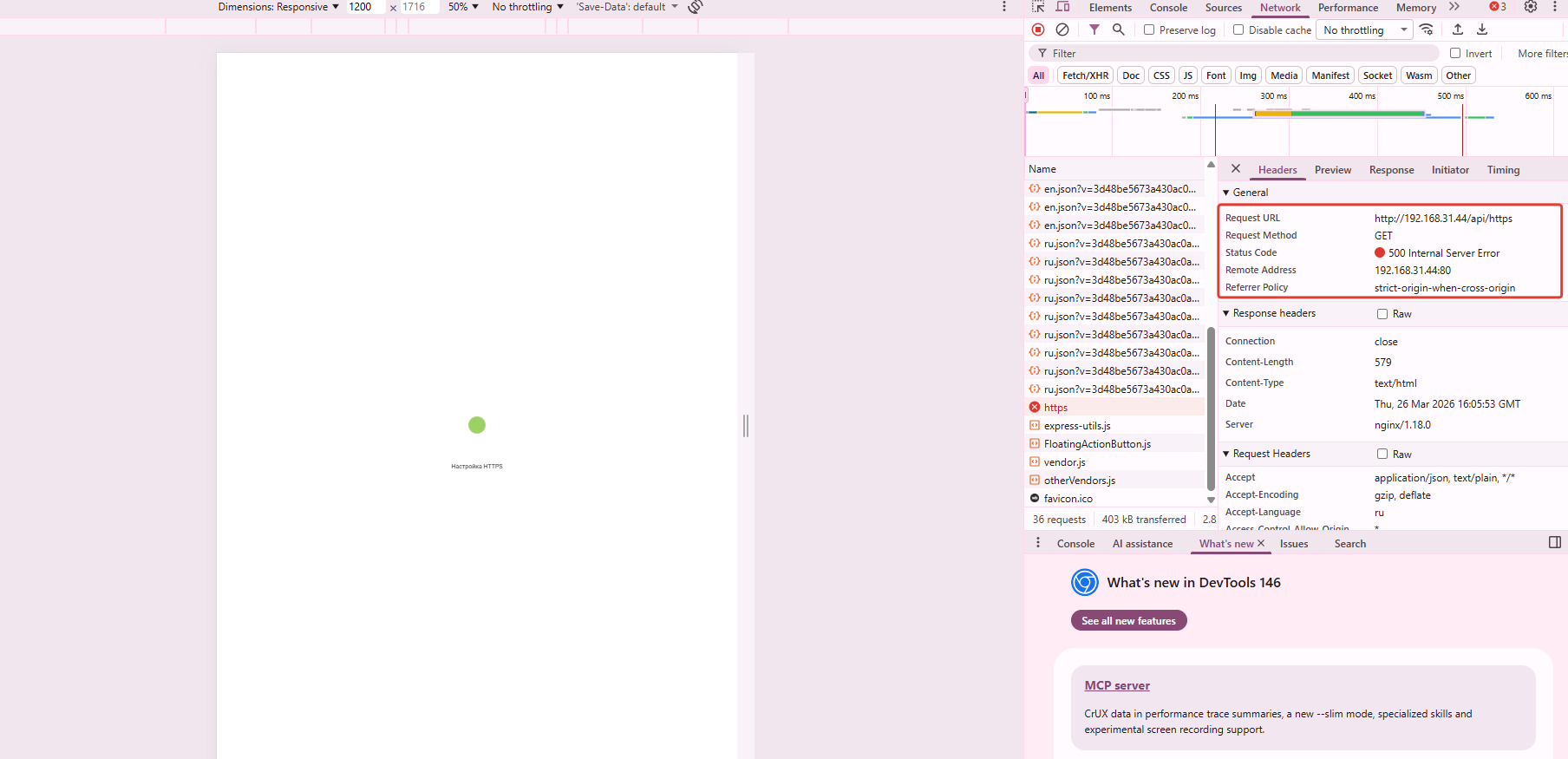The image size is (1568, 759).
Task: Open DevTools settings gear
Action: tap(1531, 7)
